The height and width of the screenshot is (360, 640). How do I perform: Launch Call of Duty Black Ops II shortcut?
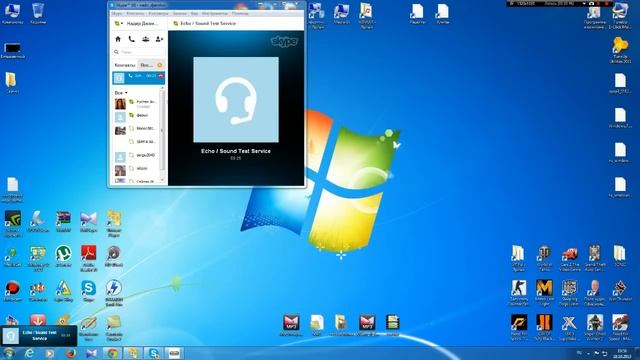click(x=544, y=327)
